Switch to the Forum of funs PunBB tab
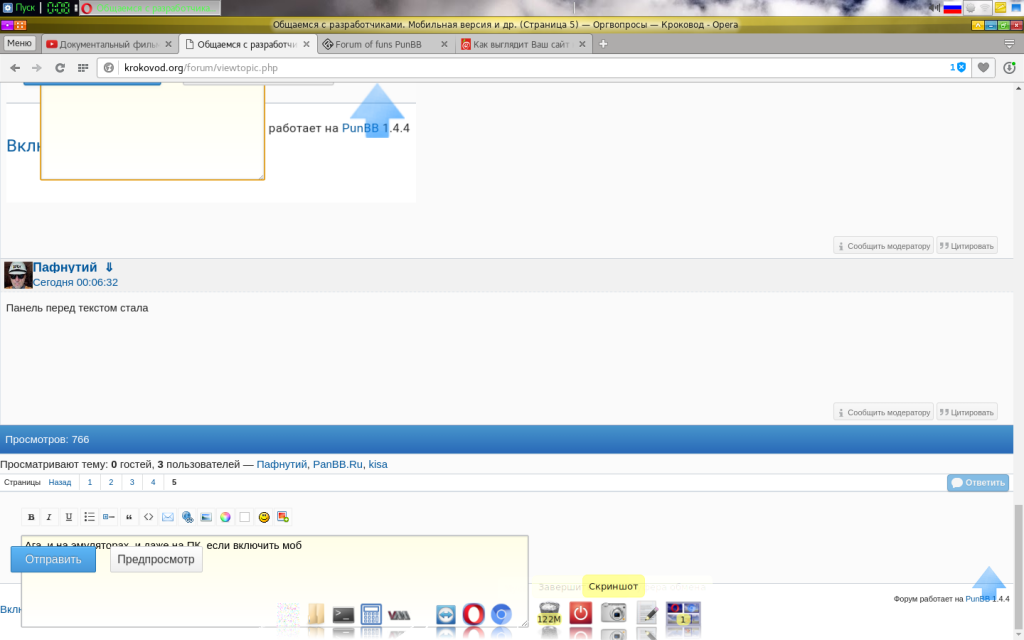Screen dimensions: 1024x640 tap(385, 44)
